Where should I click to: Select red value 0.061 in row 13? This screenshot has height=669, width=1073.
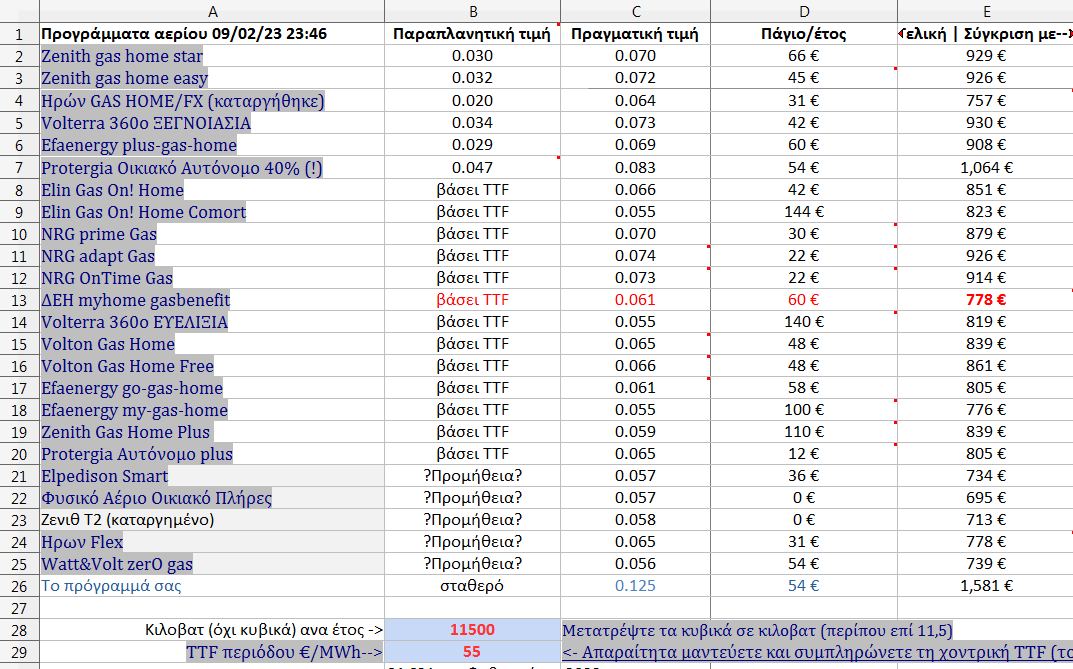[x=635, y=300]
